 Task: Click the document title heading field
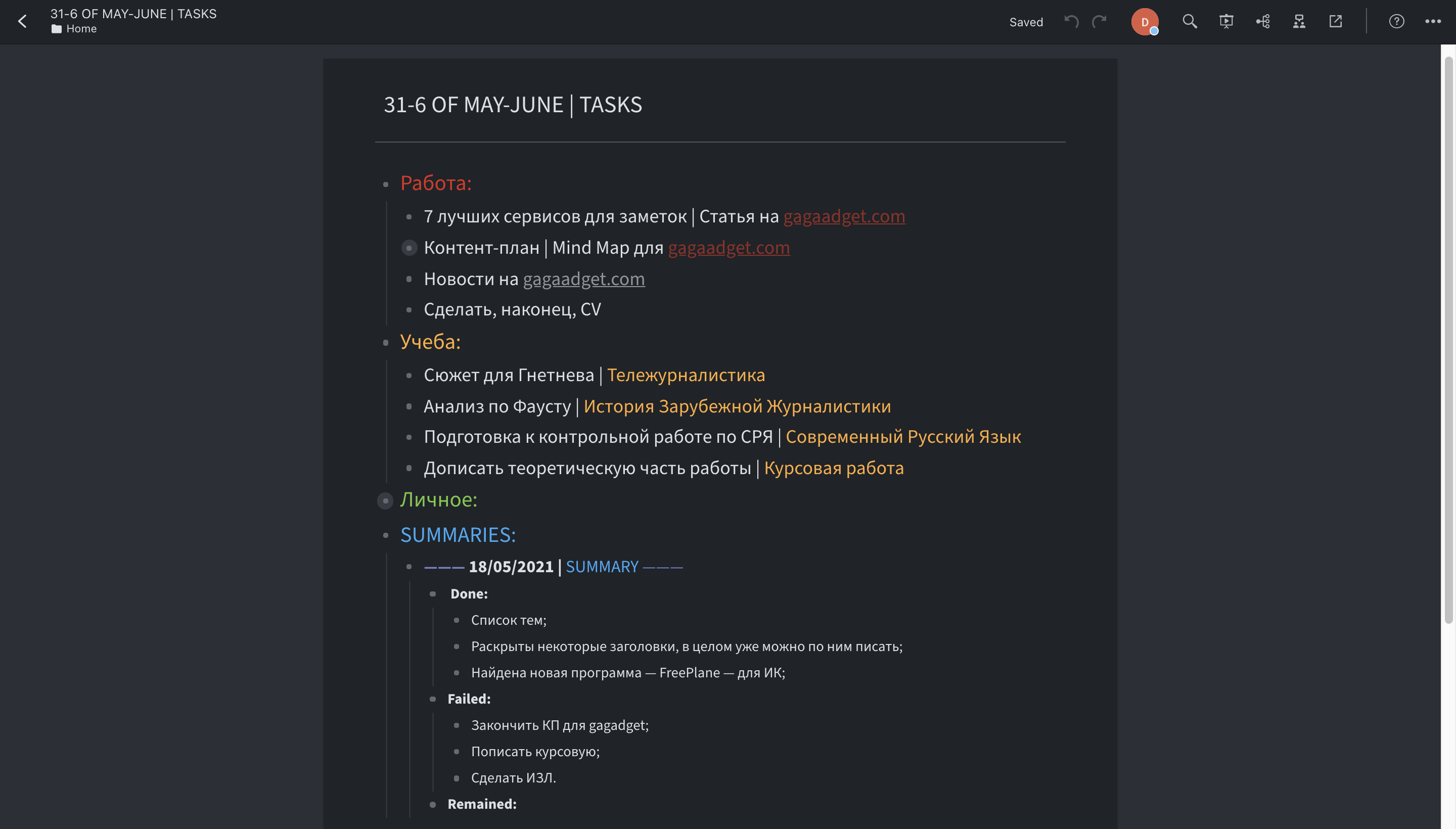tap(513, 105)
